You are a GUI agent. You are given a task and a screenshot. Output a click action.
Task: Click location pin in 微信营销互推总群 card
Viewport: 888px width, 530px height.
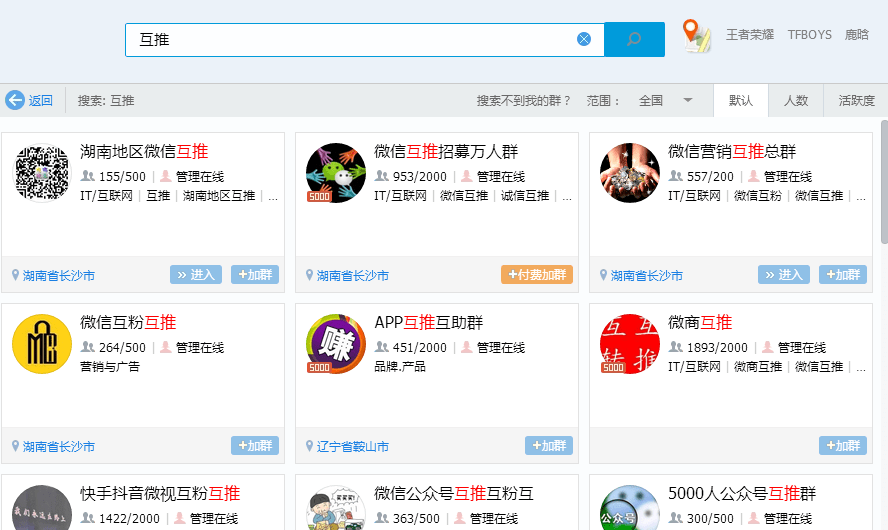603,275
